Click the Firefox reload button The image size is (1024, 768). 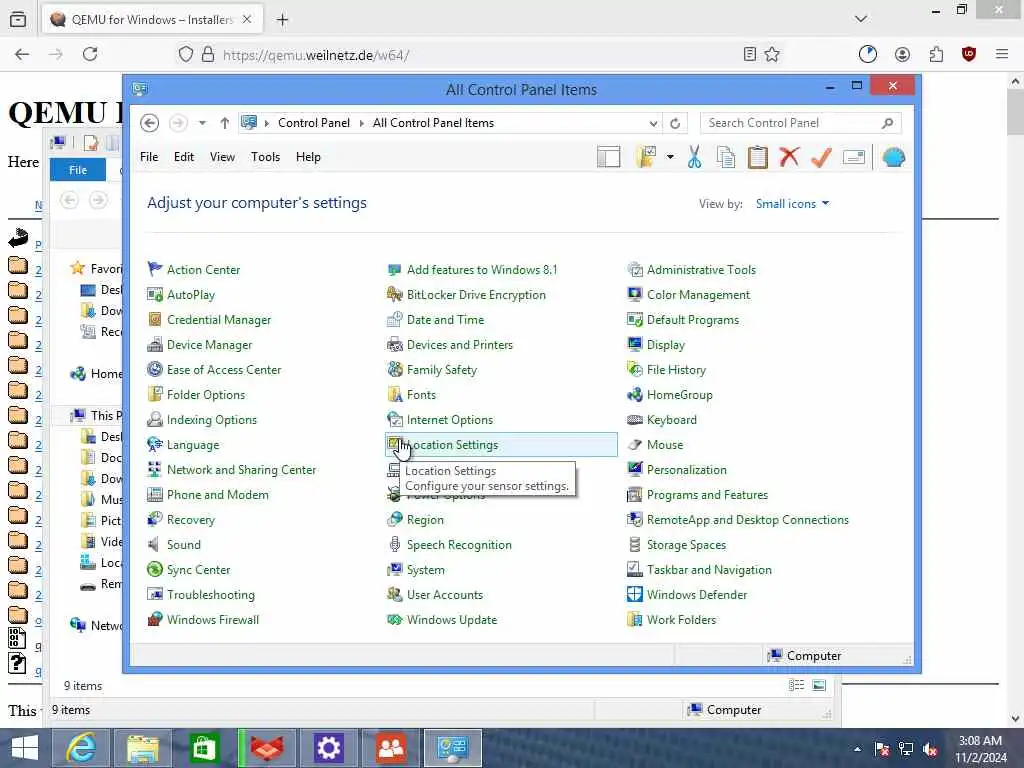[90, 54]
